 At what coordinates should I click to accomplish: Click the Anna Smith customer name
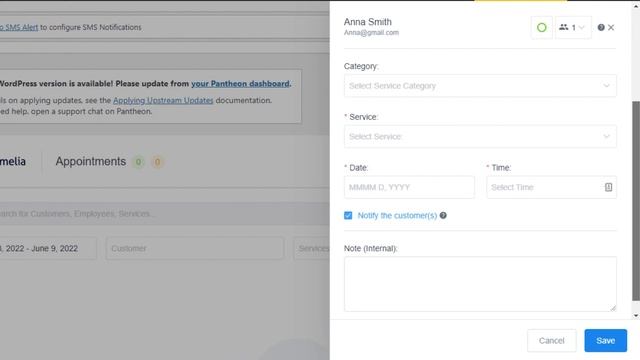367,22
